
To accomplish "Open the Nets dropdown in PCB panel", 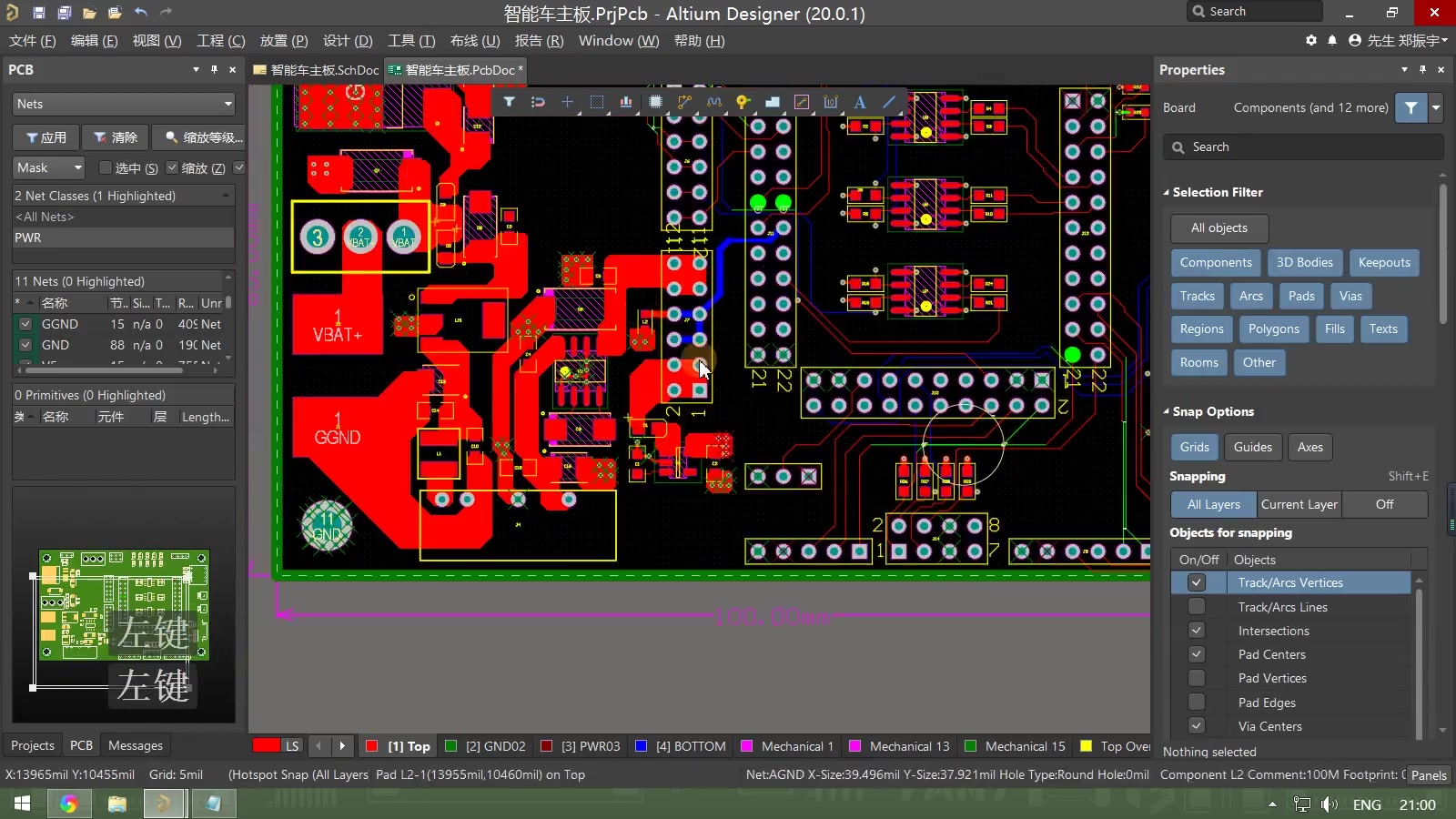I will (x=124, y=104).
